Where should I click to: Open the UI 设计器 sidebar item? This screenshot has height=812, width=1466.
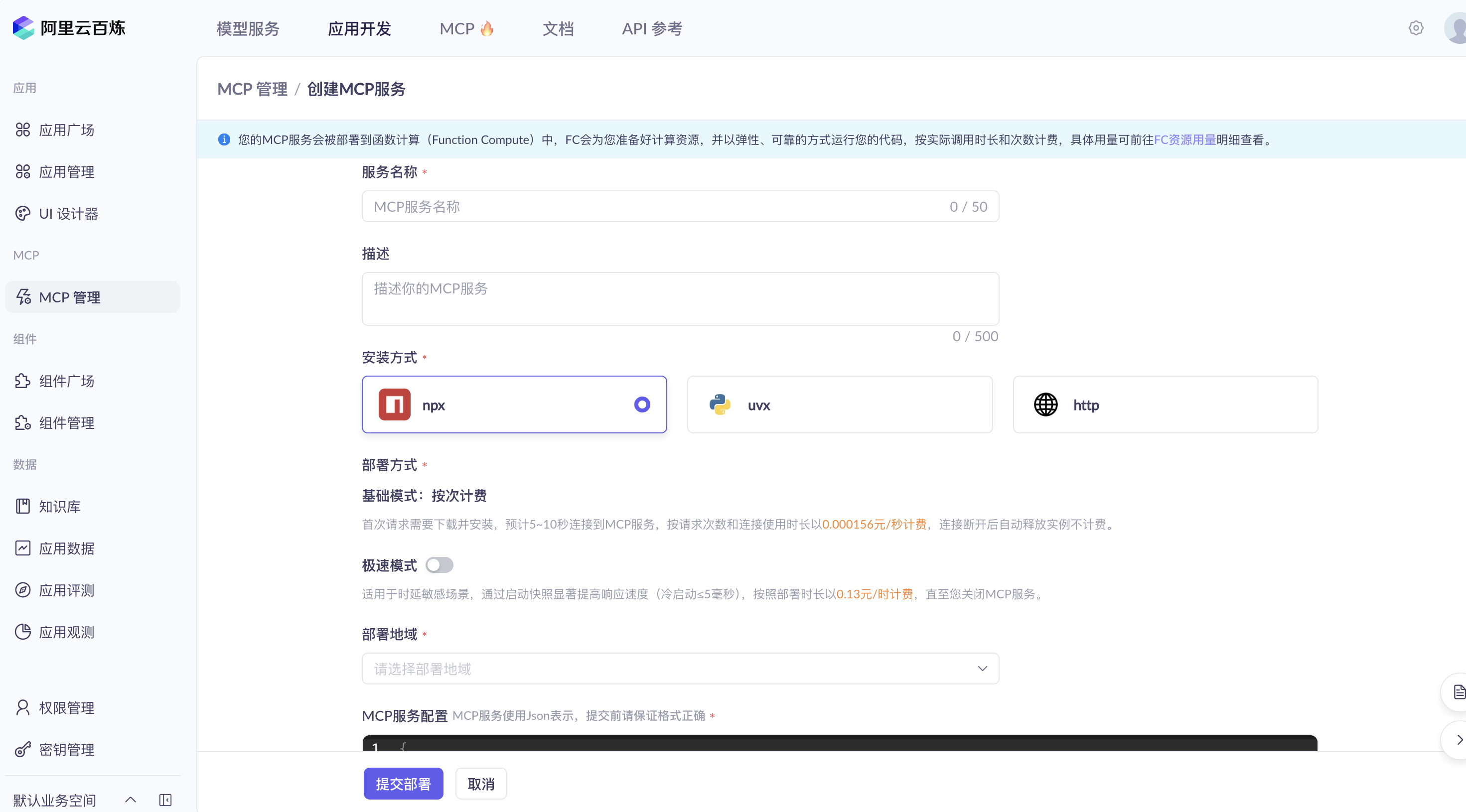pos(68,213)
